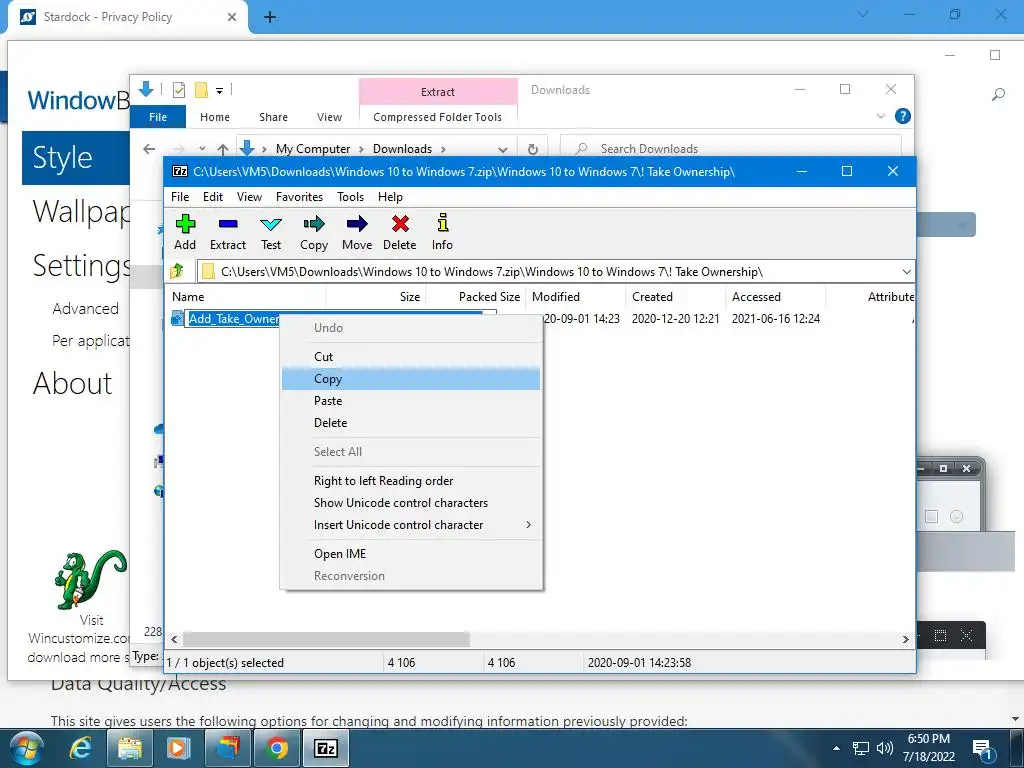
Task: Refresh the Explorer Downloads folder
Action: [533, 150]
